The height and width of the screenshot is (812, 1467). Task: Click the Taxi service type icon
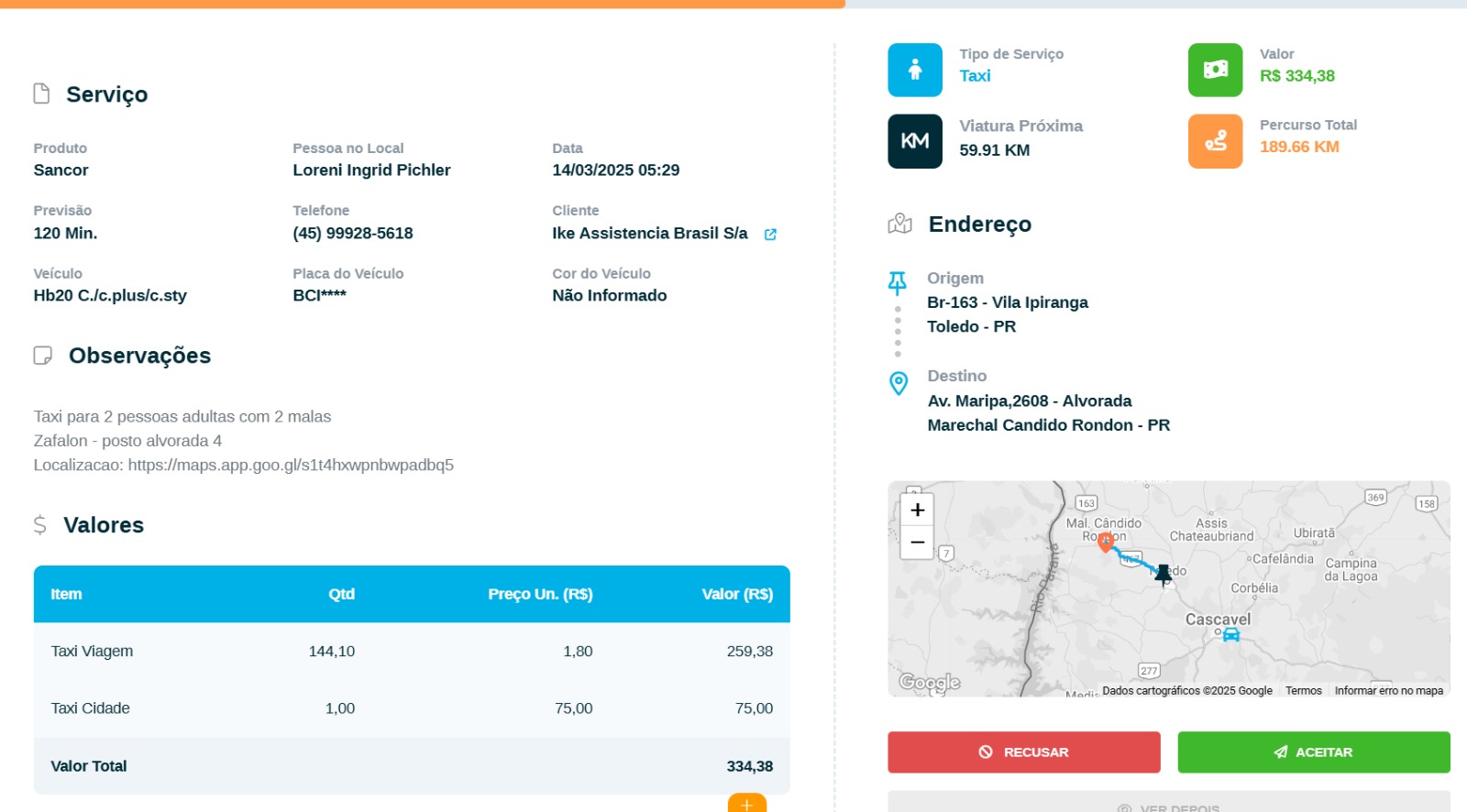click(x=914, y=70)
